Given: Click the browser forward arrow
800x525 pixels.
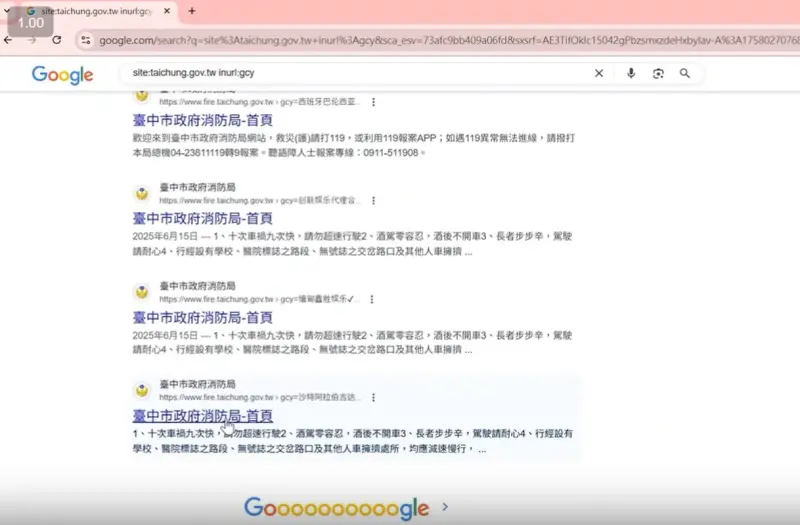Looking at the screenshot, I should [32, 40].
